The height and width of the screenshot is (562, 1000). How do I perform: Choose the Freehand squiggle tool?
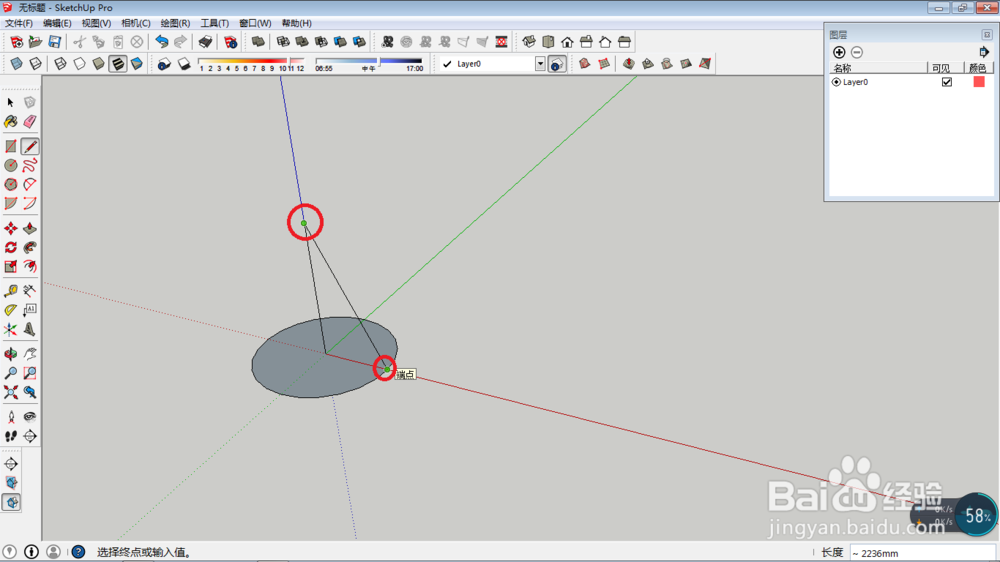click(30, 165)
